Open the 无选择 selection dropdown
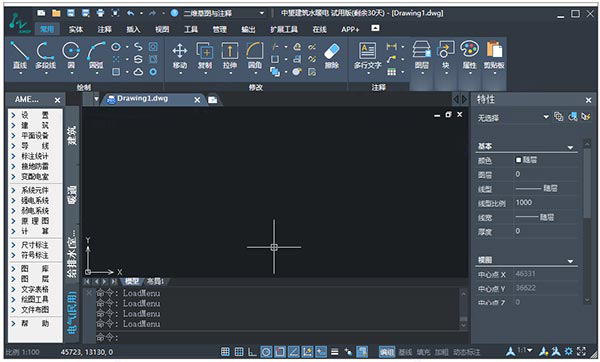 click(513, 117)
